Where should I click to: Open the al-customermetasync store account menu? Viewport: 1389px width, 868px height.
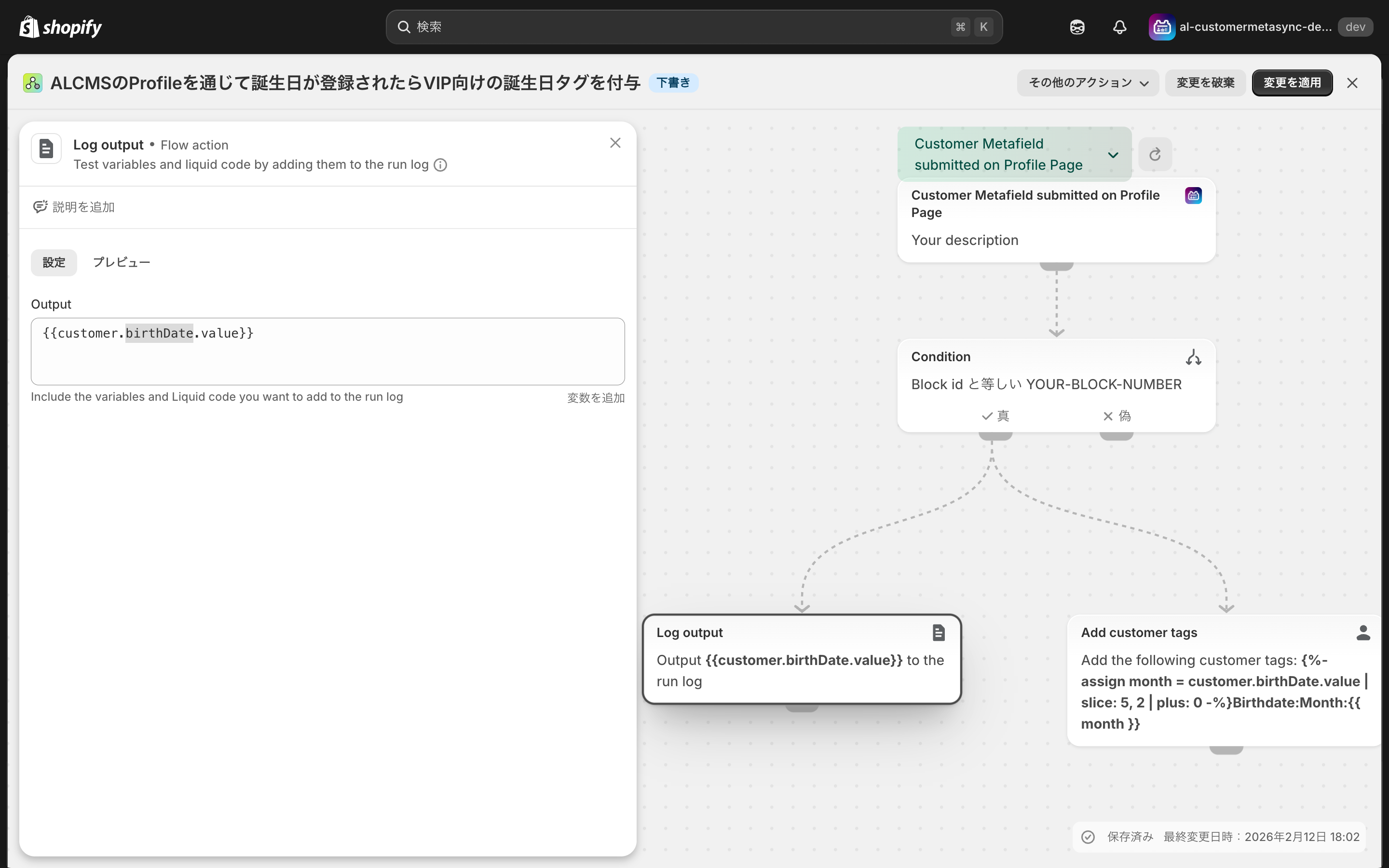[1257, 27]
